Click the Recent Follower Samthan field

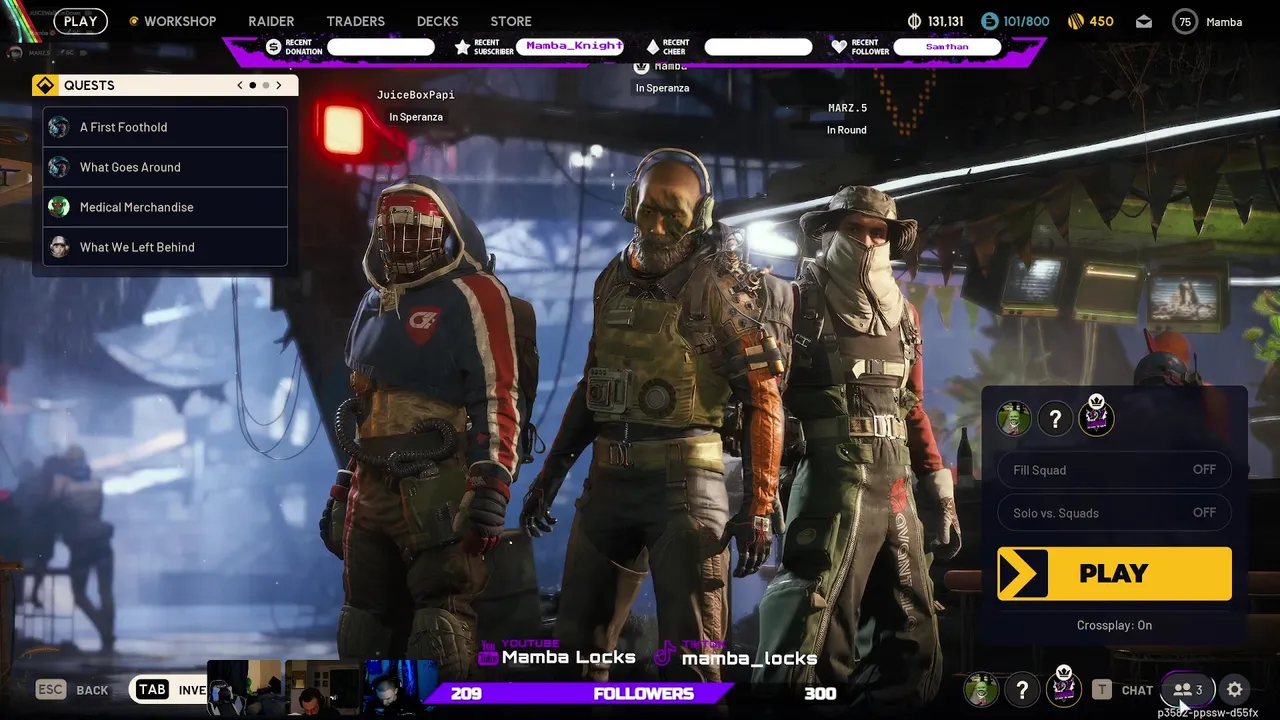pyautogui.click(x=947, y=47)
